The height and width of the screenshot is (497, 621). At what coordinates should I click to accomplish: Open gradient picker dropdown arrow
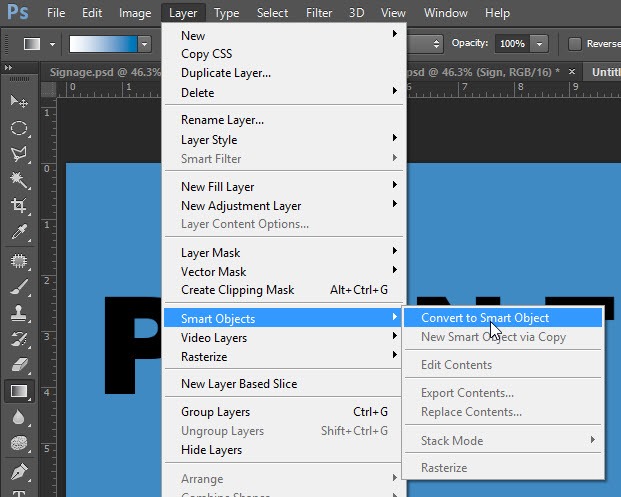coord(144,44)
